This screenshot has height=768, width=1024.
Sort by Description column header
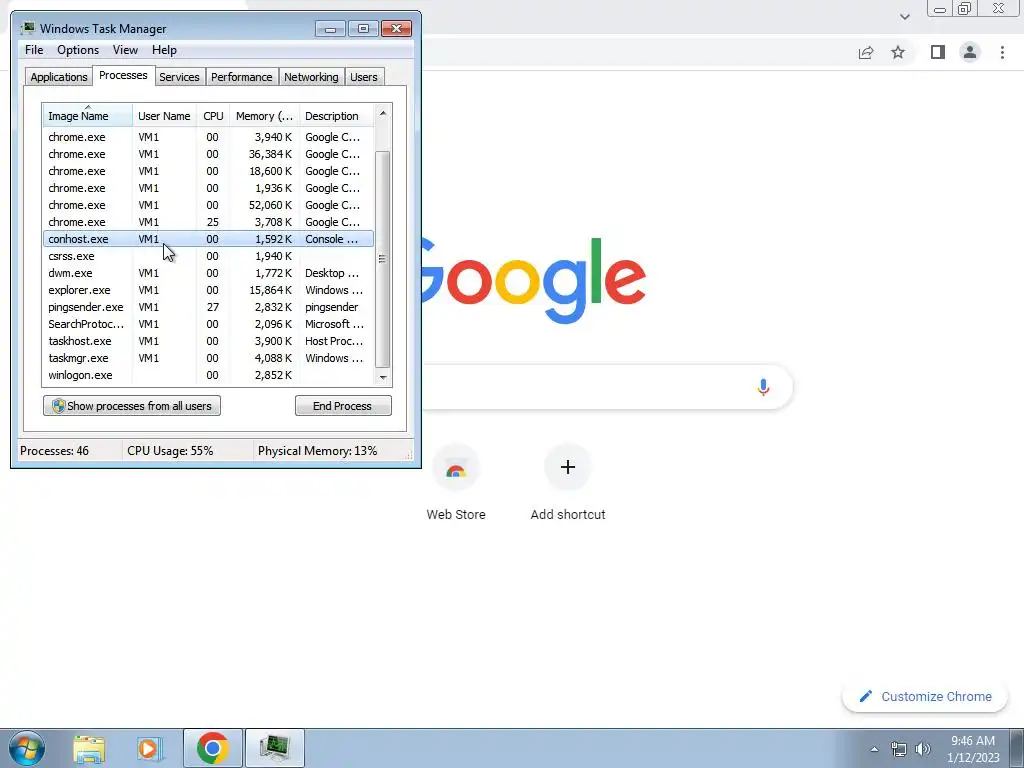tap(336, 116)
